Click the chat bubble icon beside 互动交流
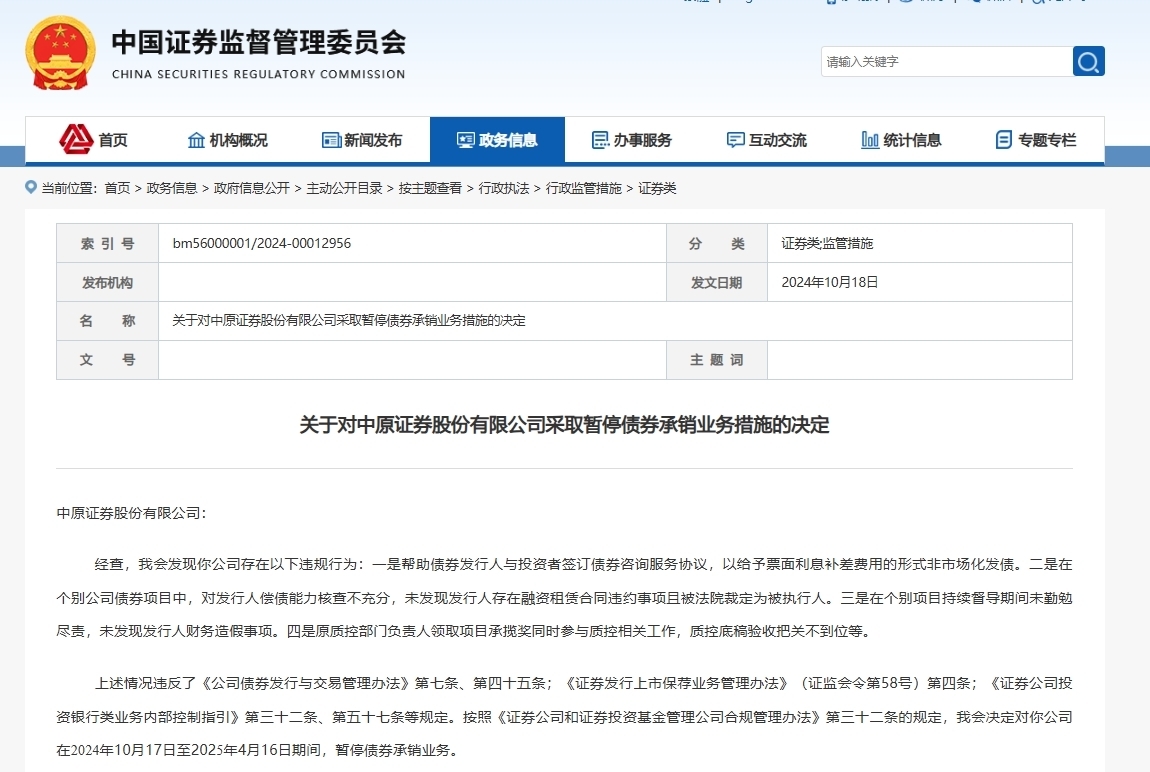The height and width of the screenshot is (772, 1150). tap(735, 140)
